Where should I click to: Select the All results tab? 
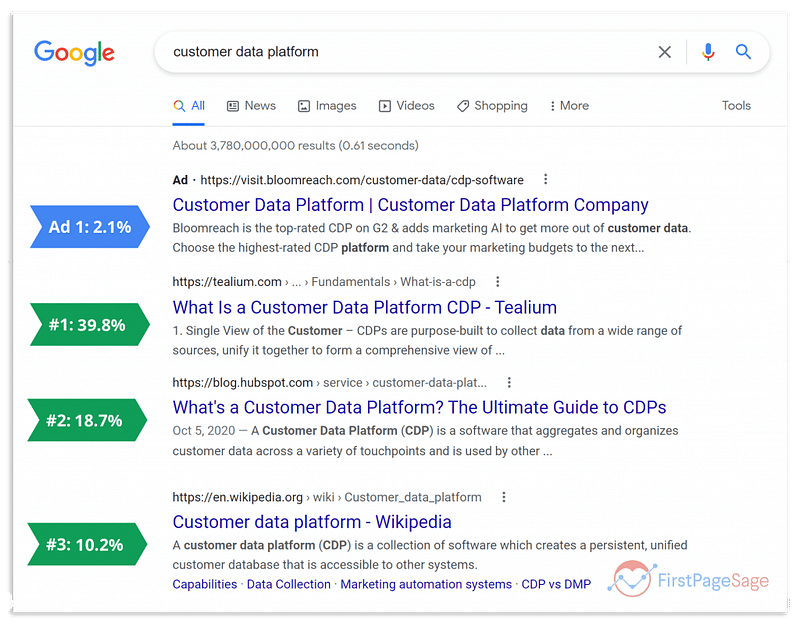point(189,105)
